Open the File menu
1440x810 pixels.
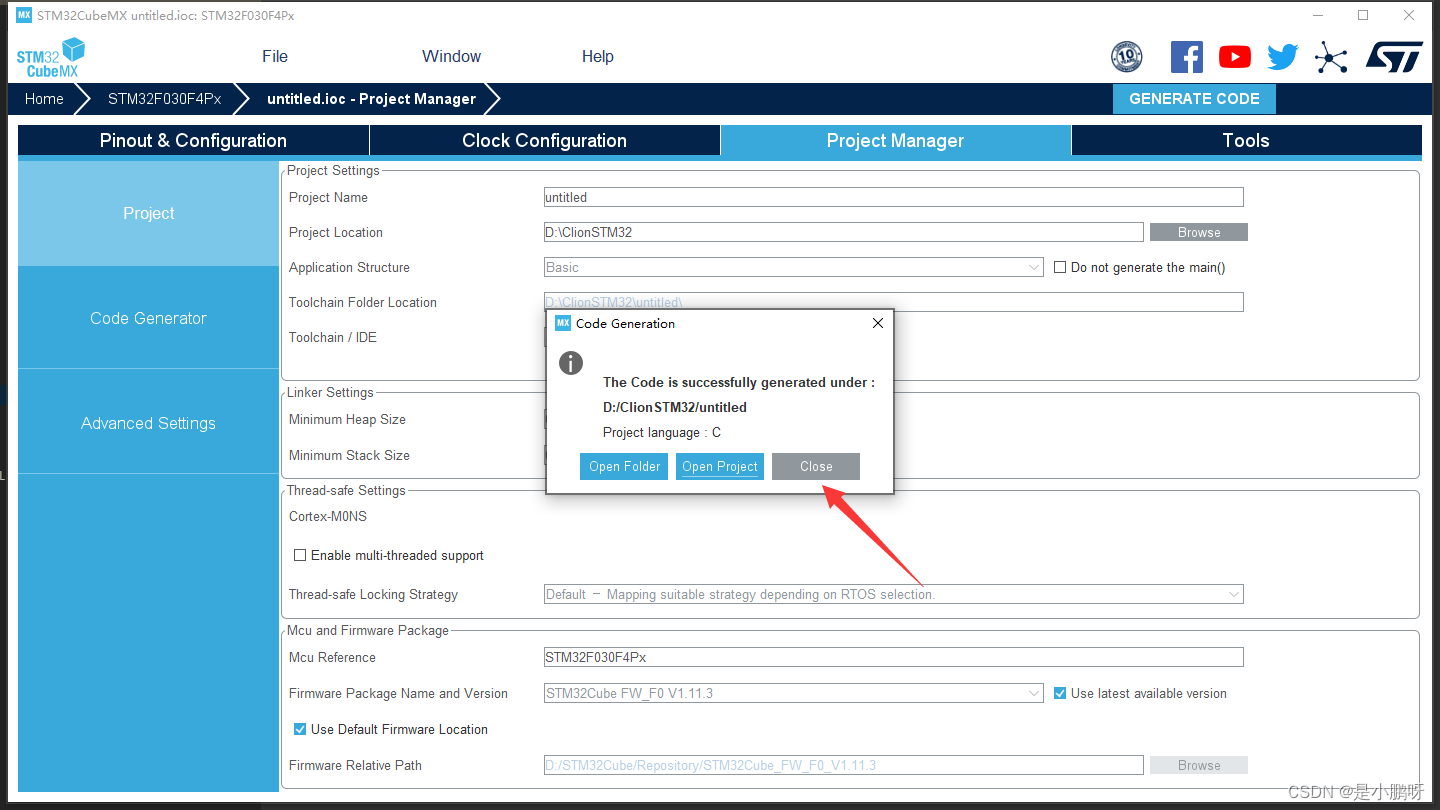pos(275,56)
